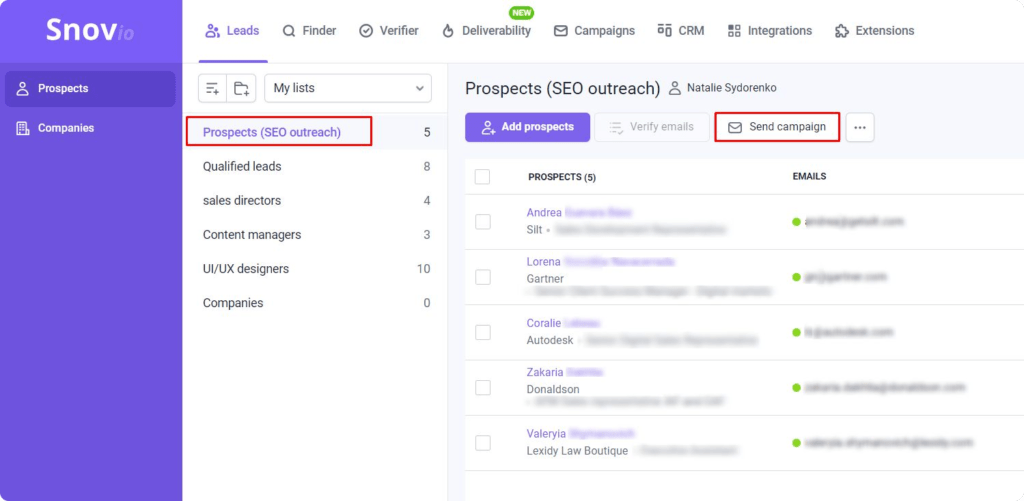The width and height of the screenshot is (1024, 501).
Task: Toggle the select-all prospects checkbox
Action: click(483, 176)
